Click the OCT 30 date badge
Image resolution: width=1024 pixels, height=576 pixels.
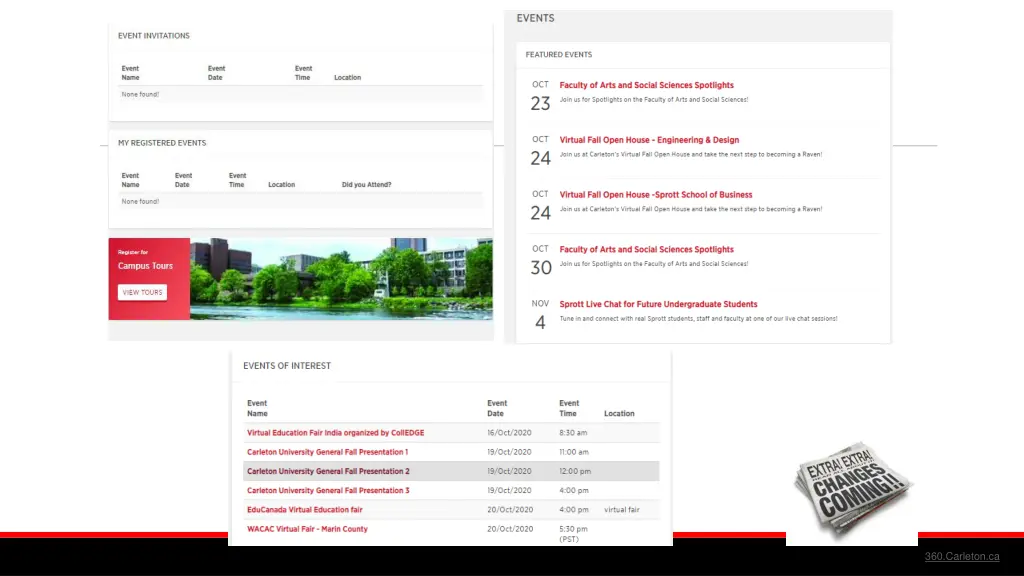click(541, 260)
